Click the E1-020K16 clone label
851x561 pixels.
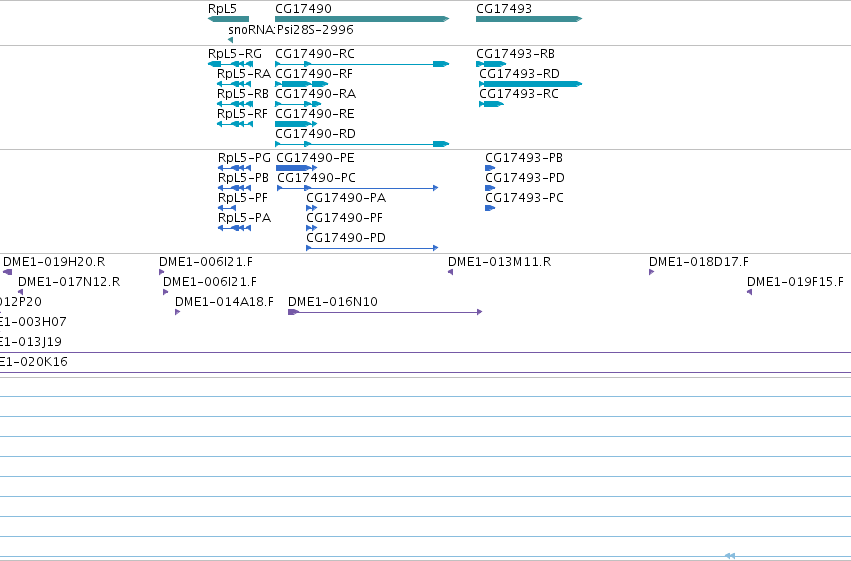(x=34, y=362)
